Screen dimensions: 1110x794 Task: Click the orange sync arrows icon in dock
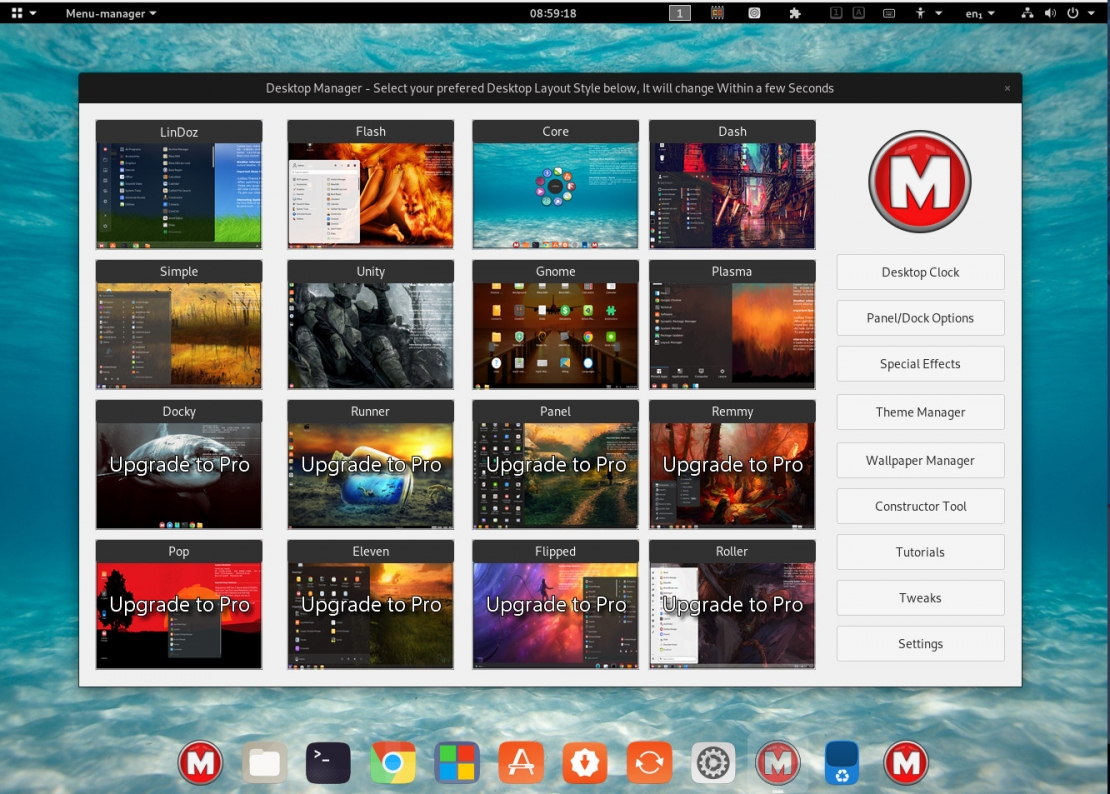pyautogui.click(x=649, y=762)
